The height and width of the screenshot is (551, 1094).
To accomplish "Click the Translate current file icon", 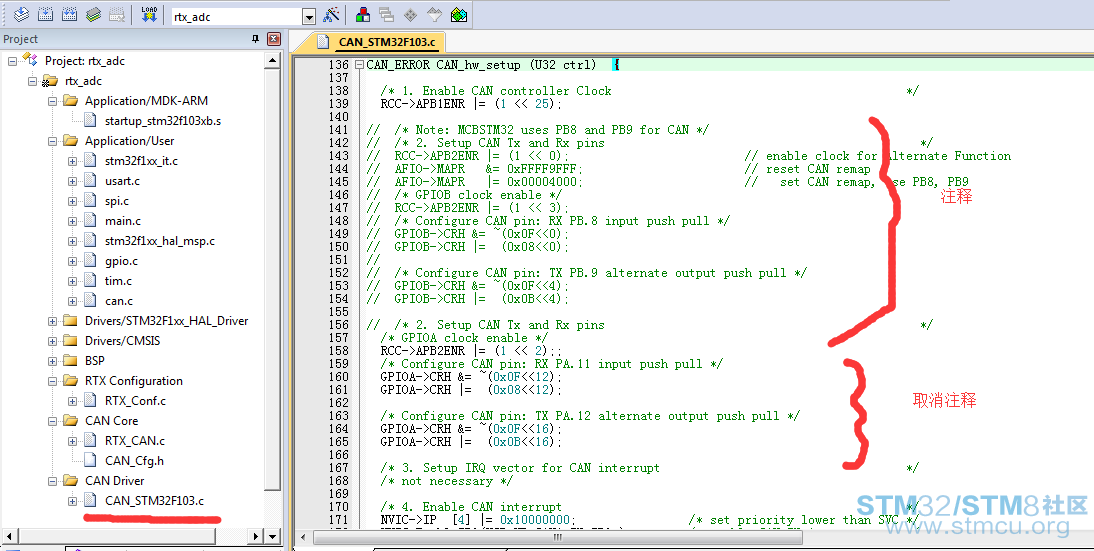I will click(x=22, y=15).
